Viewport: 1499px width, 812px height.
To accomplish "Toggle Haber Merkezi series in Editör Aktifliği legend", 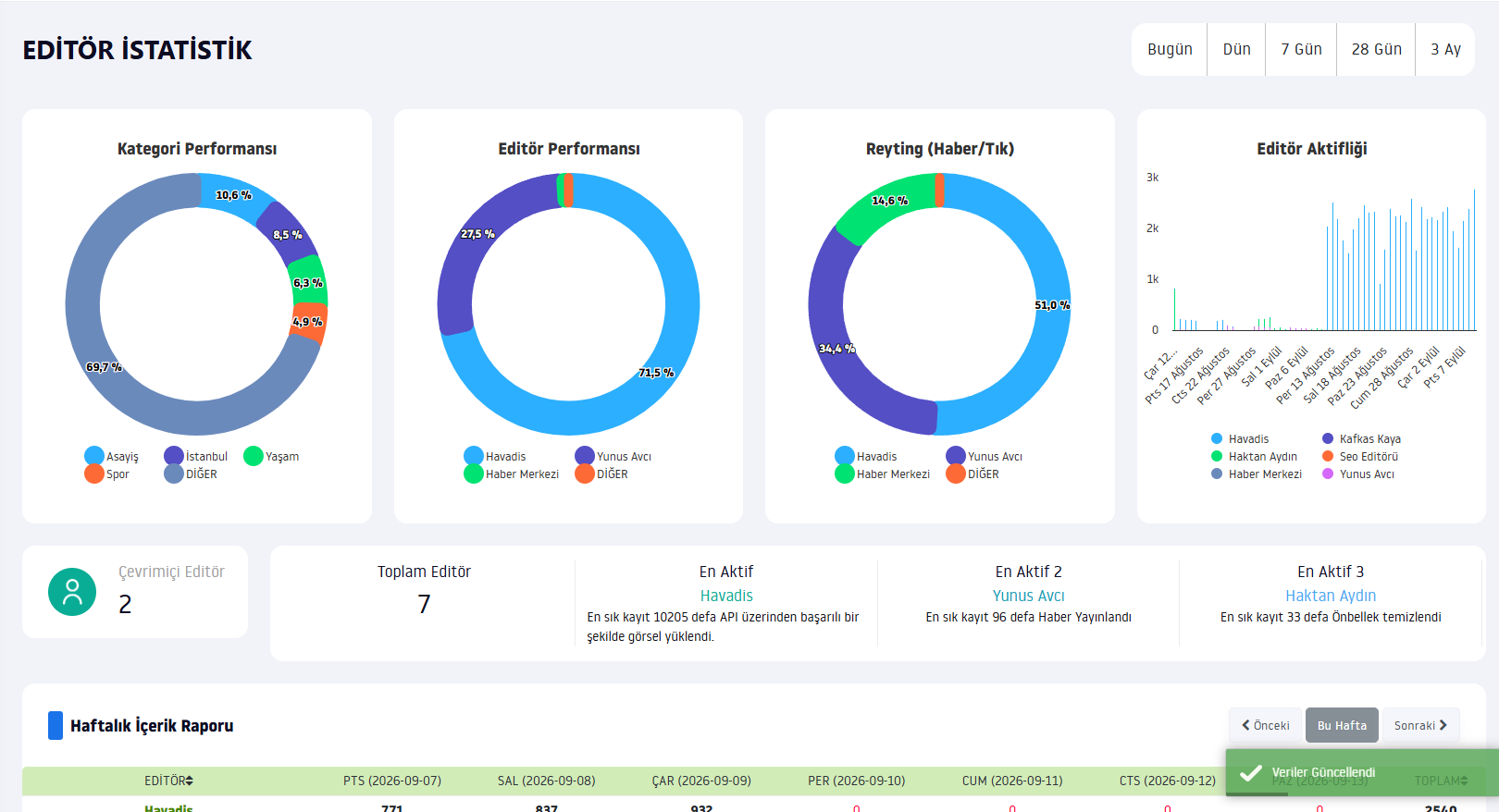I will click(x=1257, y=474).
